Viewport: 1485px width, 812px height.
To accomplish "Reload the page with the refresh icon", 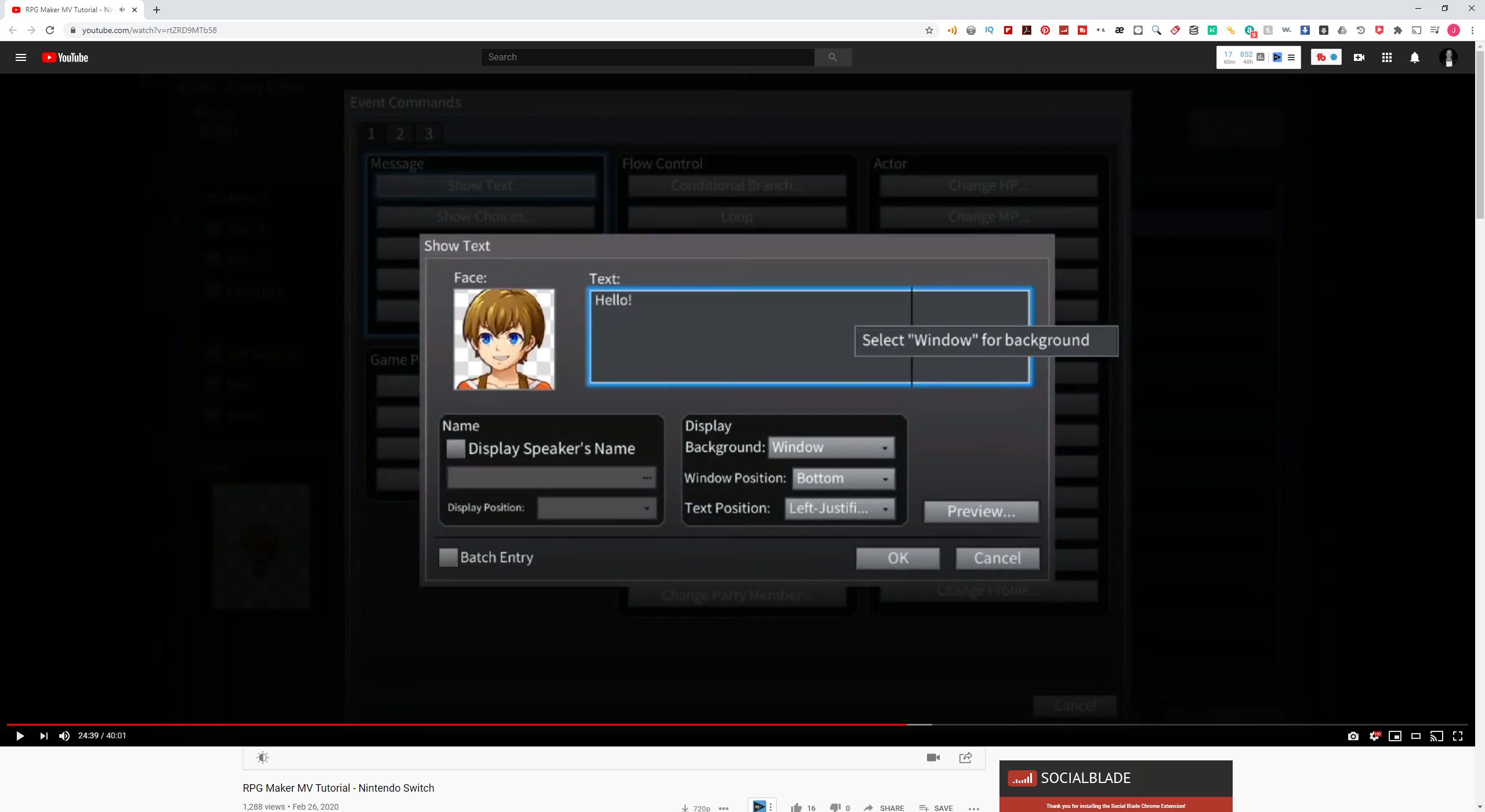I will click(50, 30).
